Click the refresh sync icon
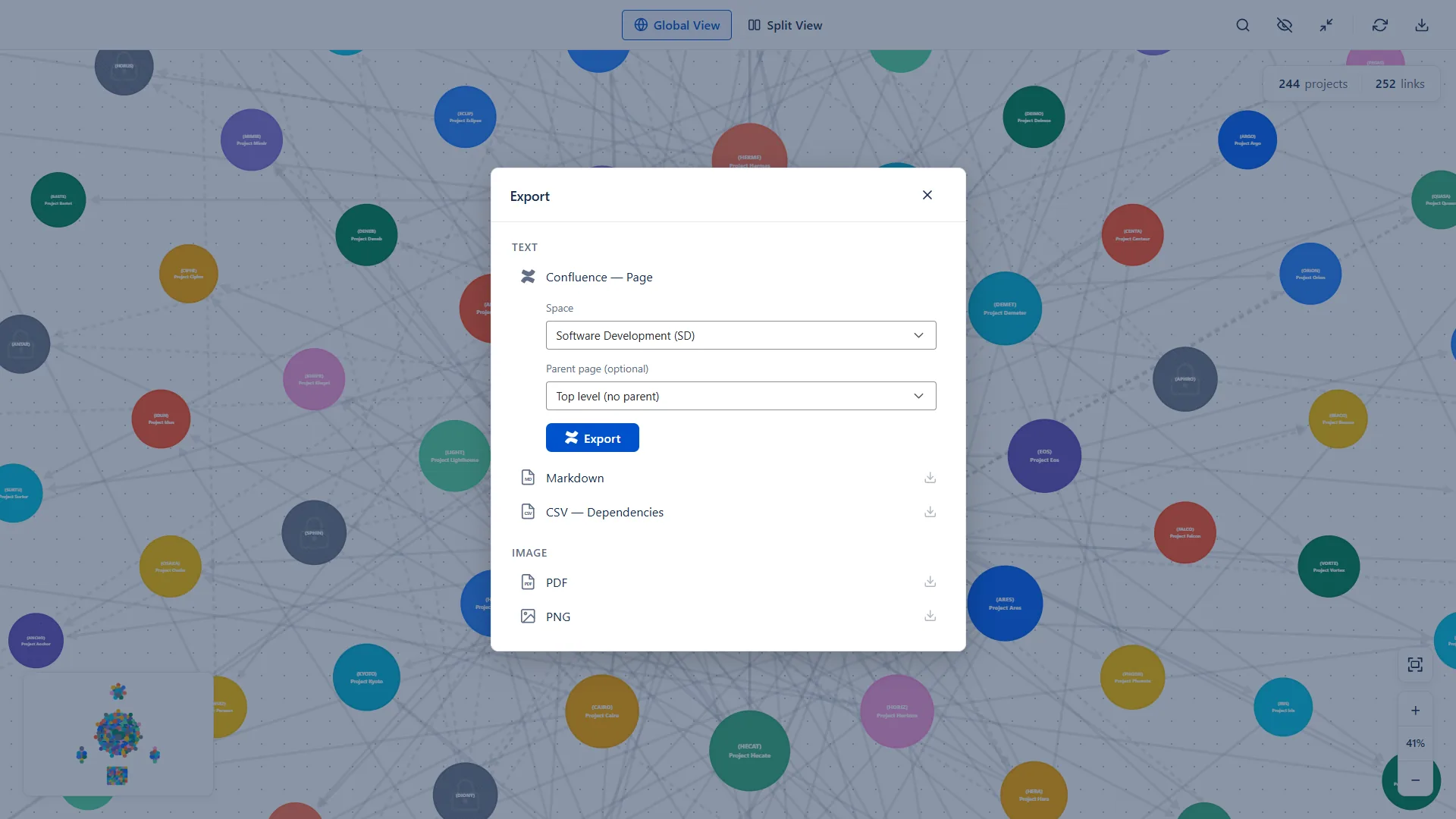The width and height of the screenshot is (1456, 819). [1380, 25]
